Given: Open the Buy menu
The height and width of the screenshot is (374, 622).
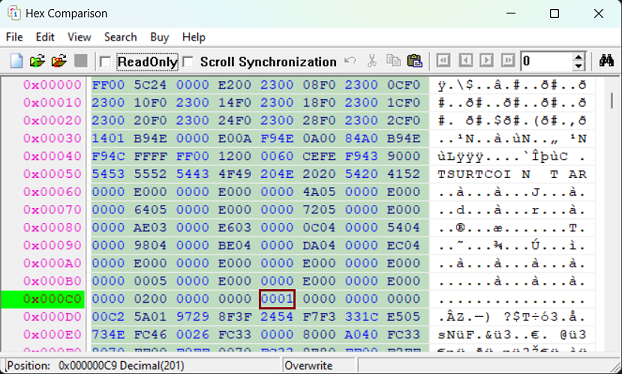Looking at the screenshot, I should pyautogui.click(x=159, y=37).
